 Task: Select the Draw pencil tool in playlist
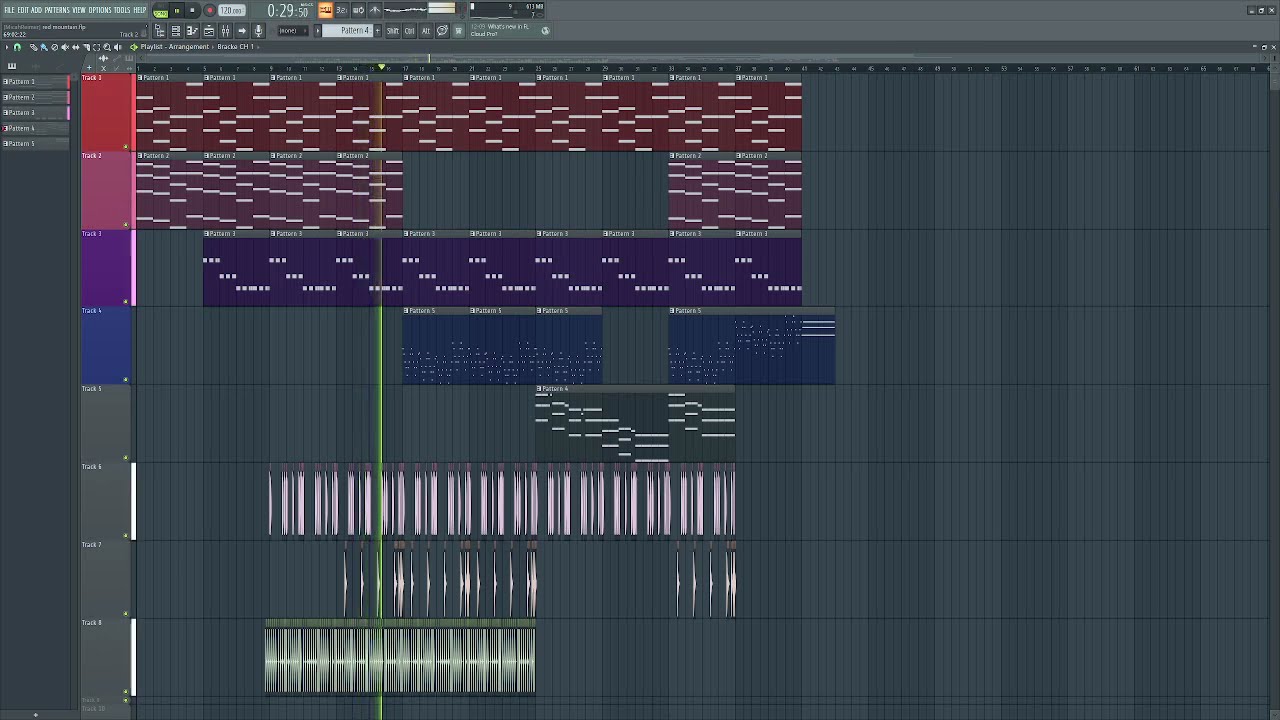click(32, 47)
